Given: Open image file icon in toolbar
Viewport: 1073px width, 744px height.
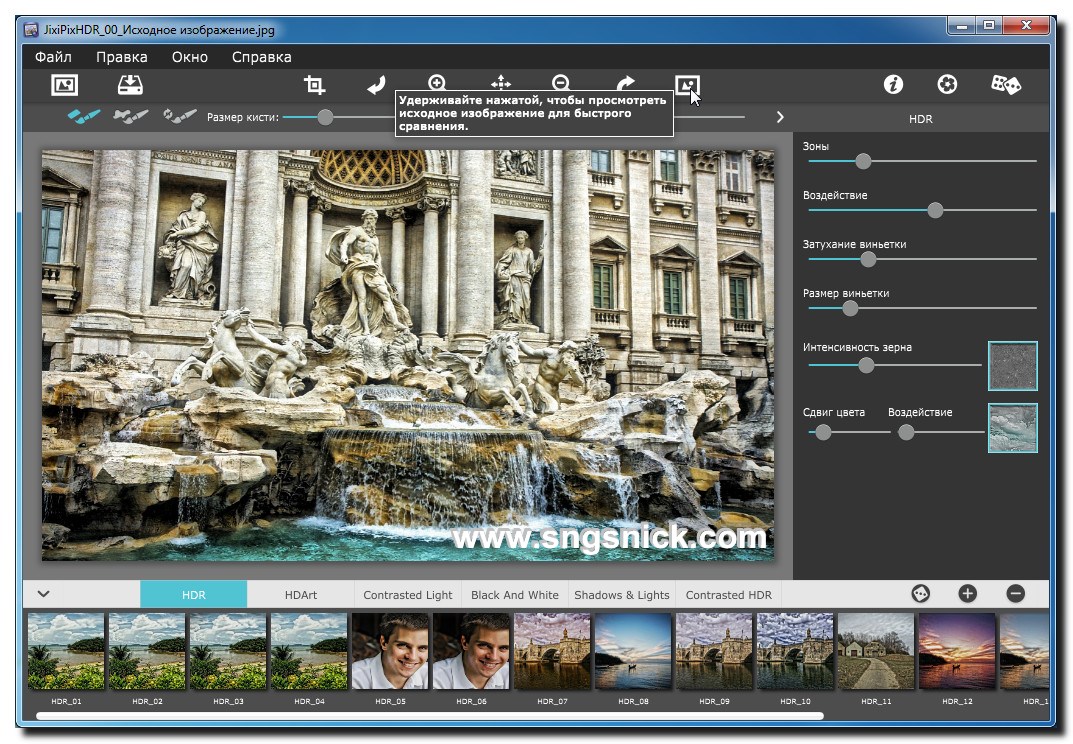Looking at the screenshot, I should pos(64,85).
